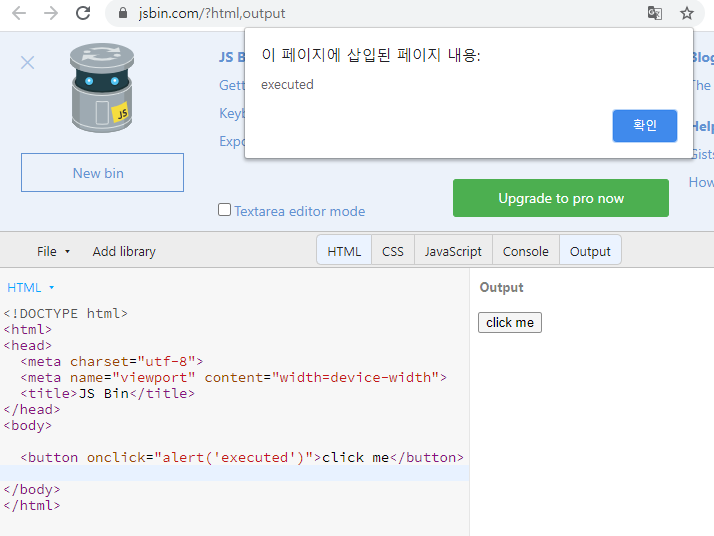Viewport: 714px width, 536px height.
Task: Click the 'click me' output button
Action: click(x=510, y=322)
